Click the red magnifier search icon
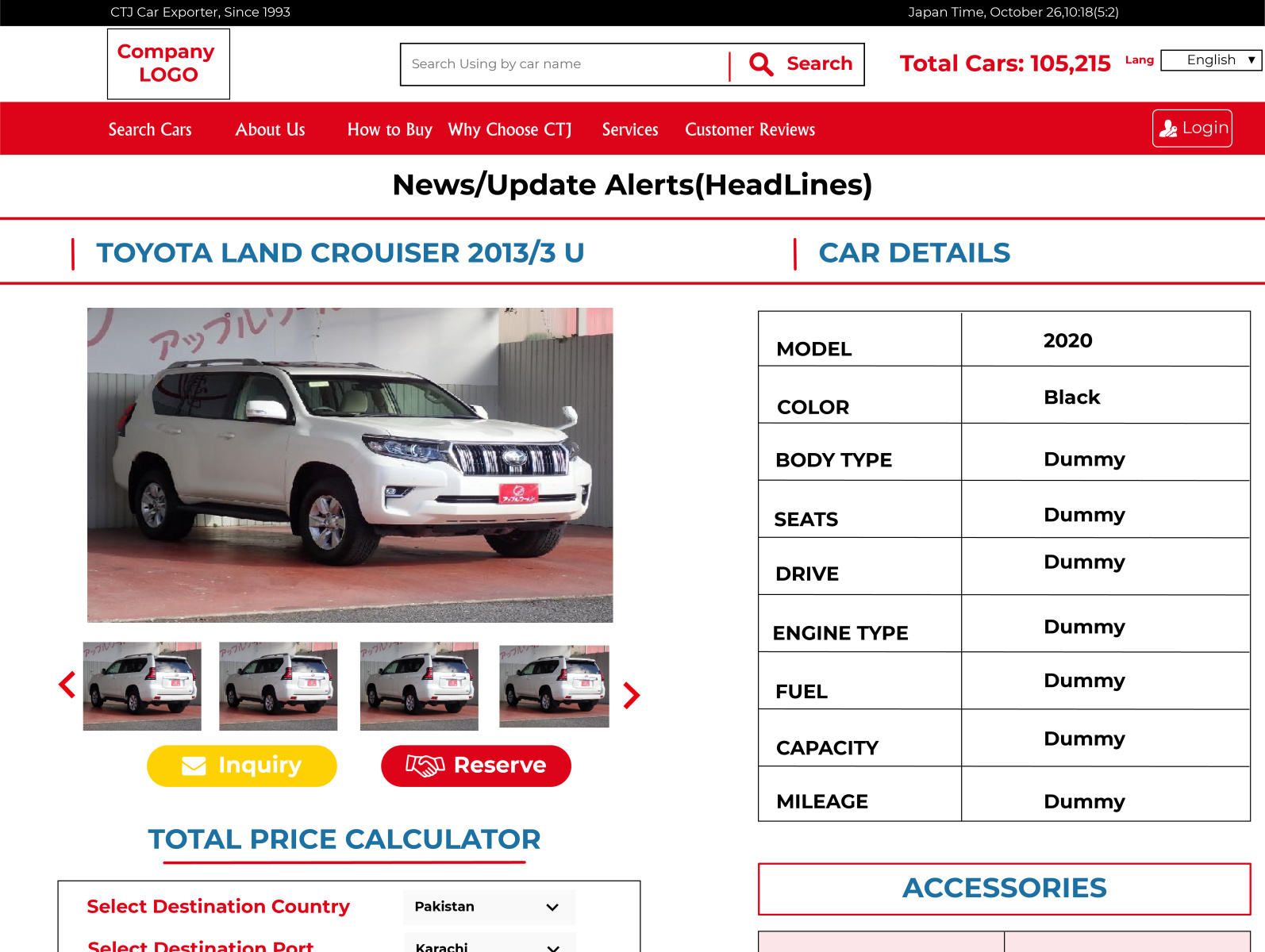1265x952 pixels. tap(761, 64)
